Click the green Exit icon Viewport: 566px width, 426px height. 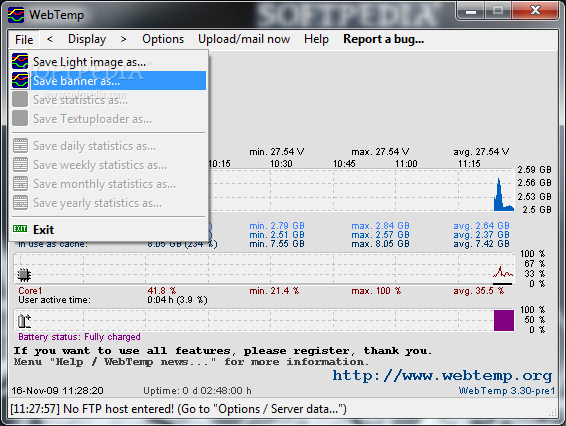pos(20,229)
